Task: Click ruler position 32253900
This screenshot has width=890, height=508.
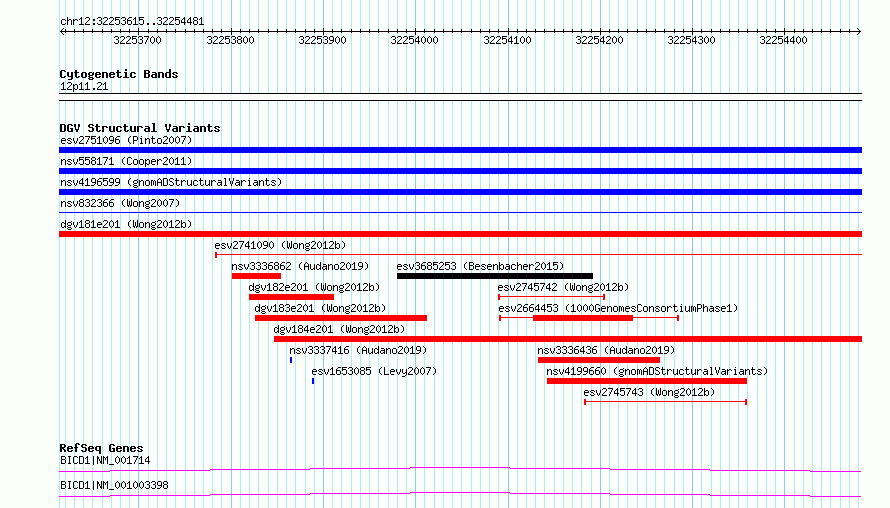Action: pyautogui.click(x=322, y=40)
